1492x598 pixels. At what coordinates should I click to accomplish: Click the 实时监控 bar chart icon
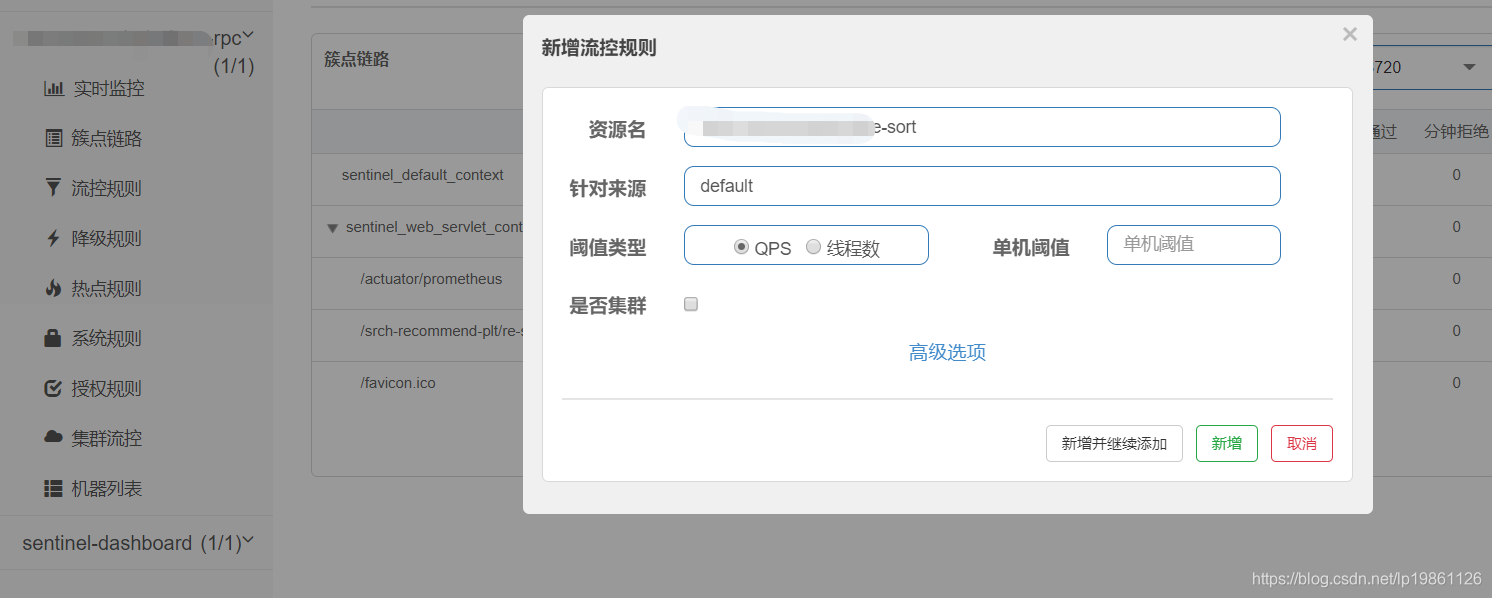pyautogui.click(x=54, y=88)
